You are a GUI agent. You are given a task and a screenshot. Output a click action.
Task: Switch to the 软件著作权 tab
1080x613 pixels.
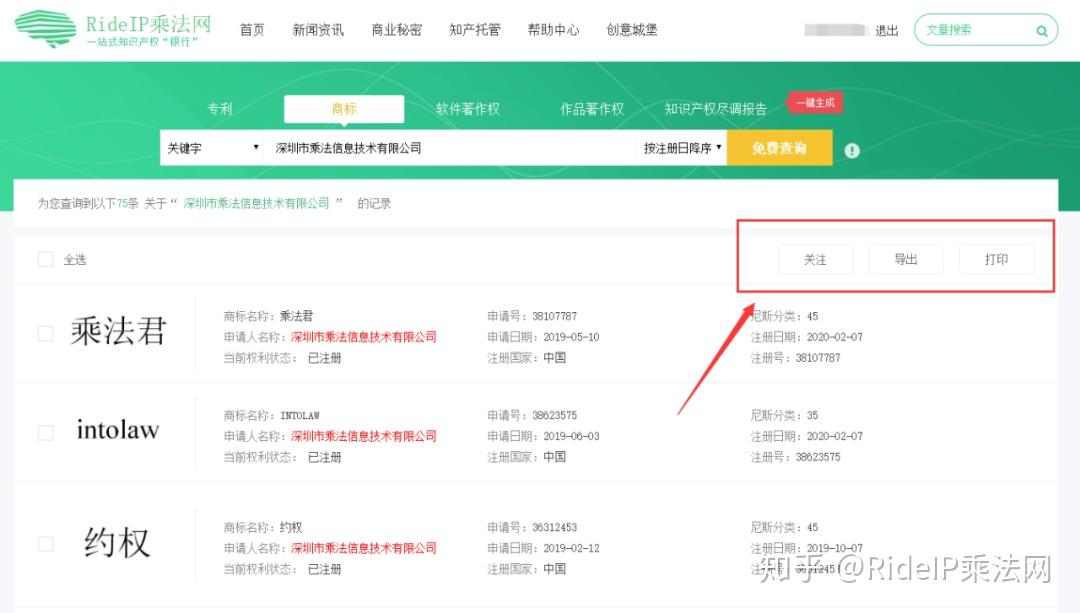point(467,109)
